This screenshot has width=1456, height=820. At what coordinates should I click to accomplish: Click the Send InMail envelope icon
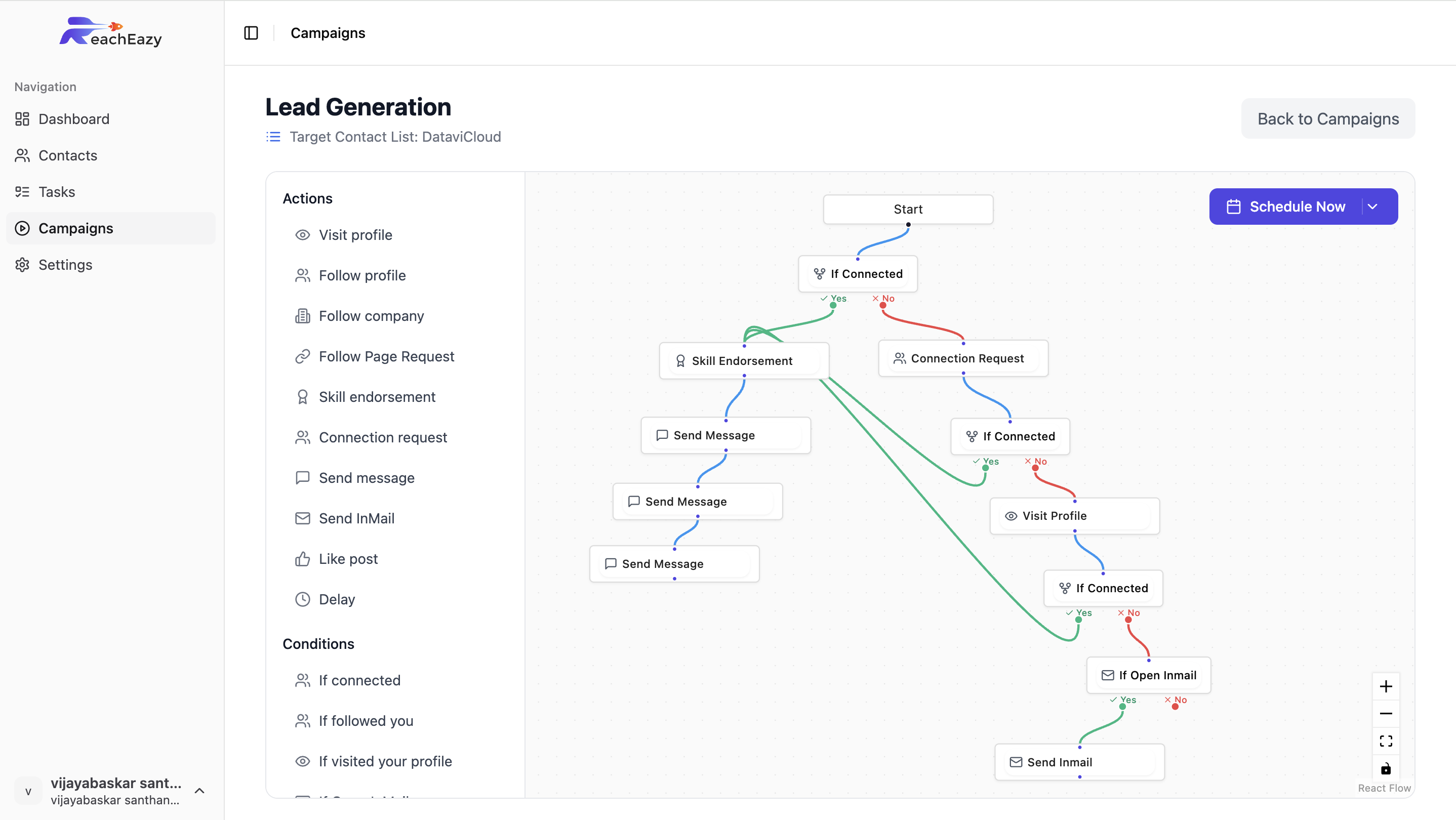[302, 518]
